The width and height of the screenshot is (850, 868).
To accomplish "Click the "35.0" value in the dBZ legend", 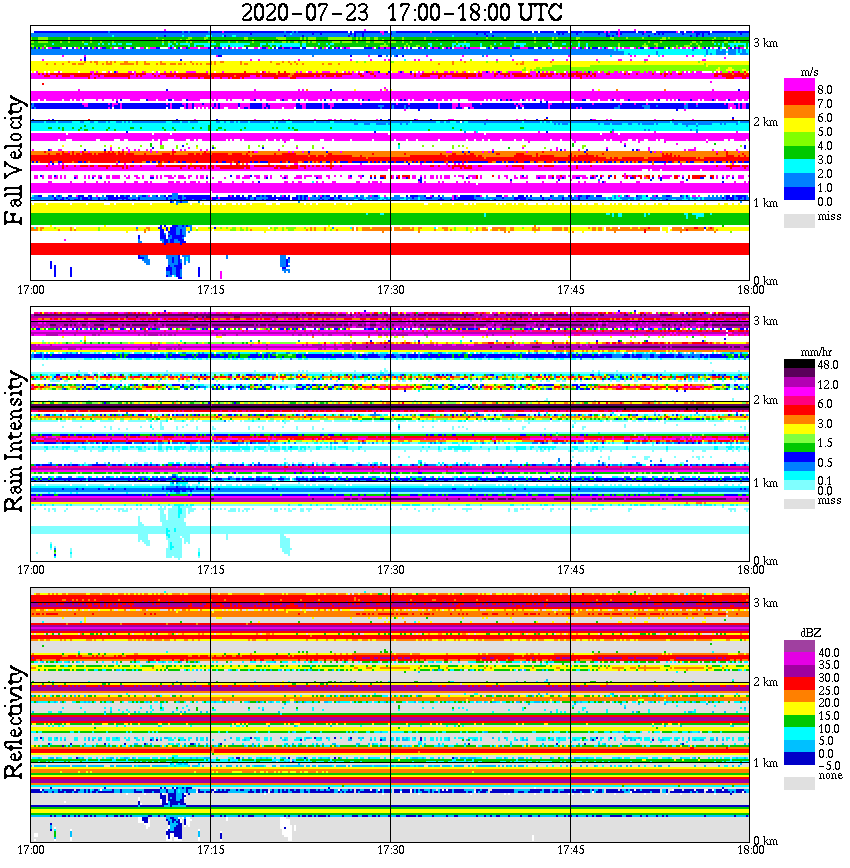I will coord(829,665).
